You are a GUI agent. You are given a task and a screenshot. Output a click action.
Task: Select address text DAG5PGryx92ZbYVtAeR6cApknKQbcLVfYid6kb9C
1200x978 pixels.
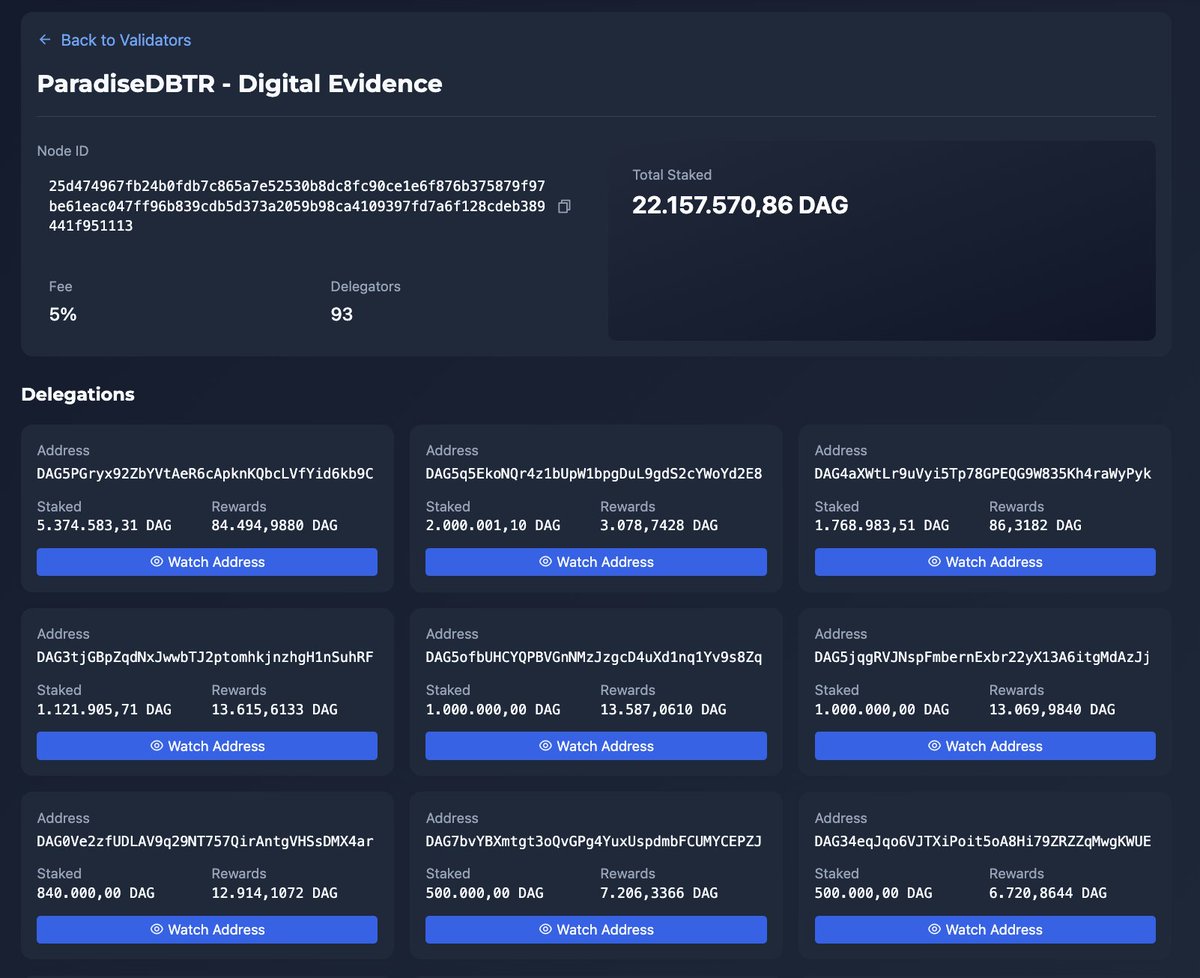click(x=205, y=473)
